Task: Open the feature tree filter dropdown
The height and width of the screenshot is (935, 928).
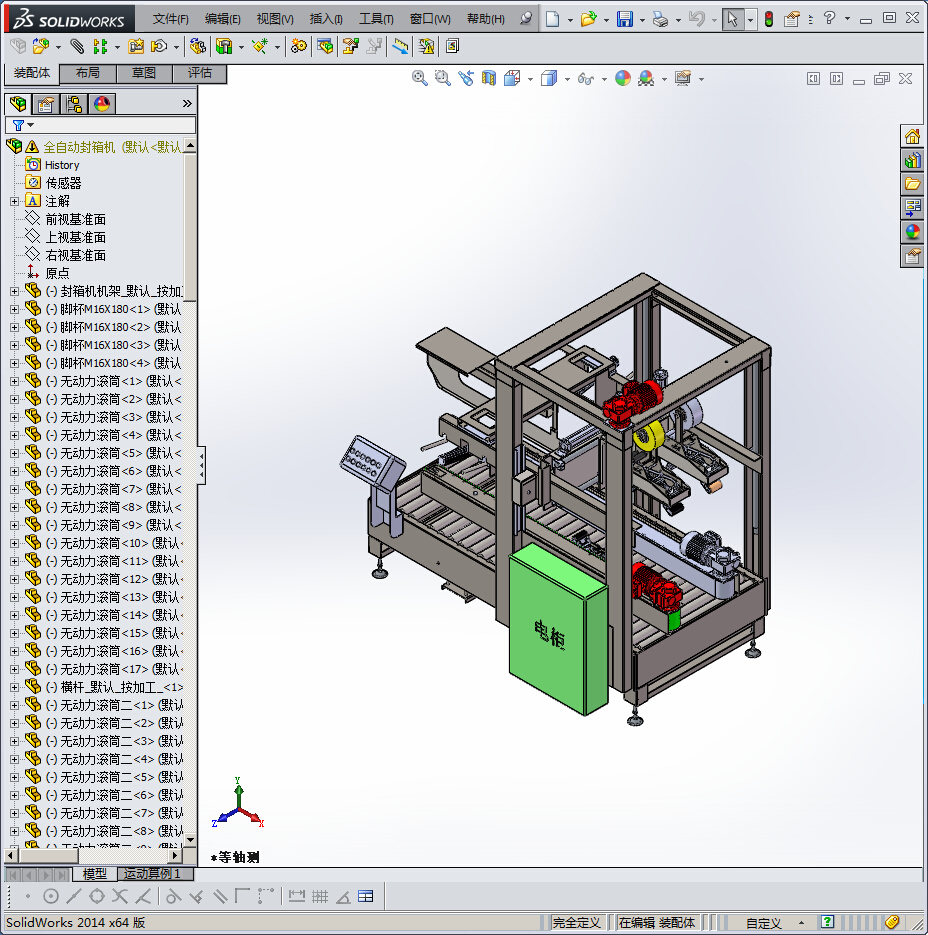Action: pos(30,125)
